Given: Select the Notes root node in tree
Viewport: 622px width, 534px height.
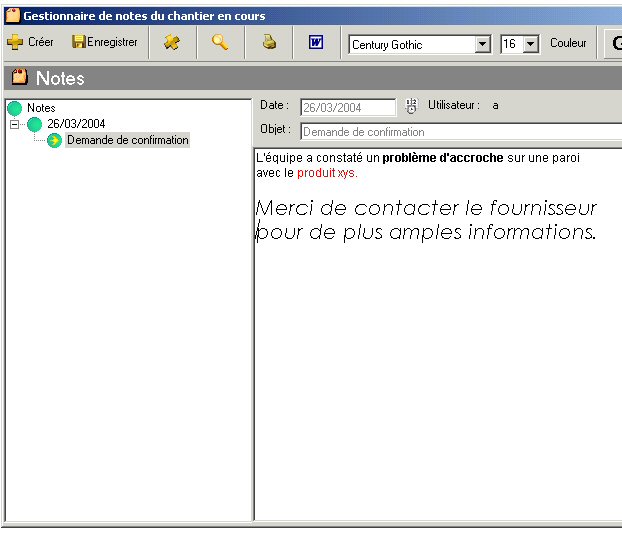Looking at the screenshot, I should [41, 108].
